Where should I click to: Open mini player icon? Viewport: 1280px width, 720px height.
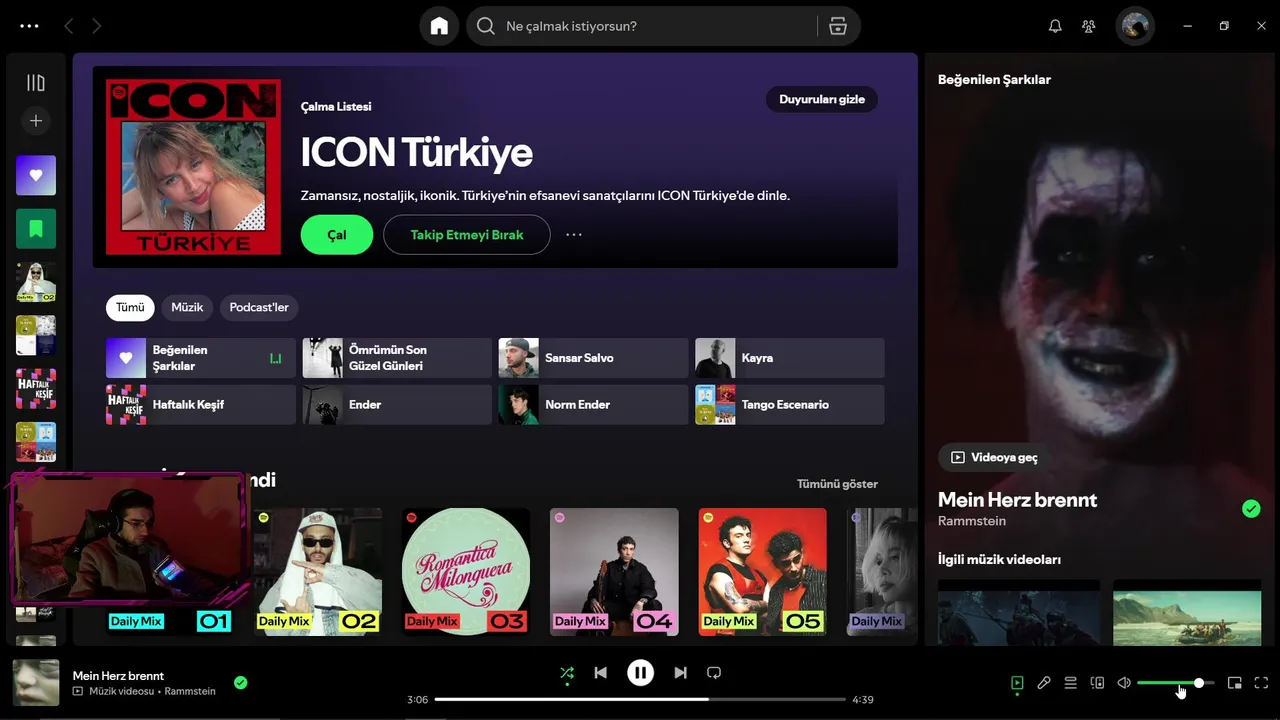click(x=1235, y=683)
